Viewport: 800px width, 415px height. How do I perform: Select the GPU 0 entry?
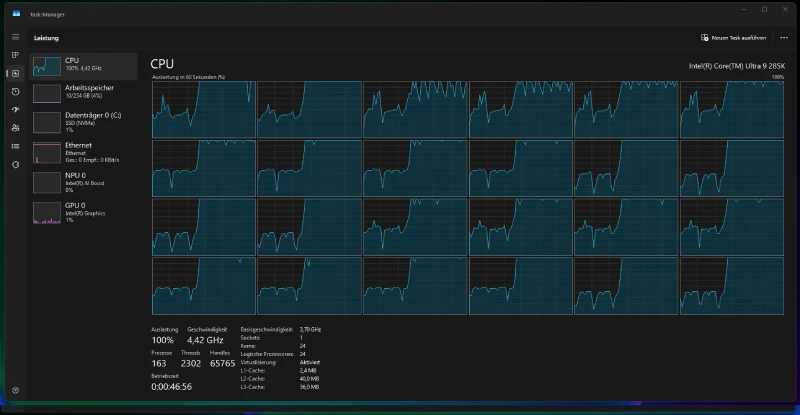click(x=83, y=212)
